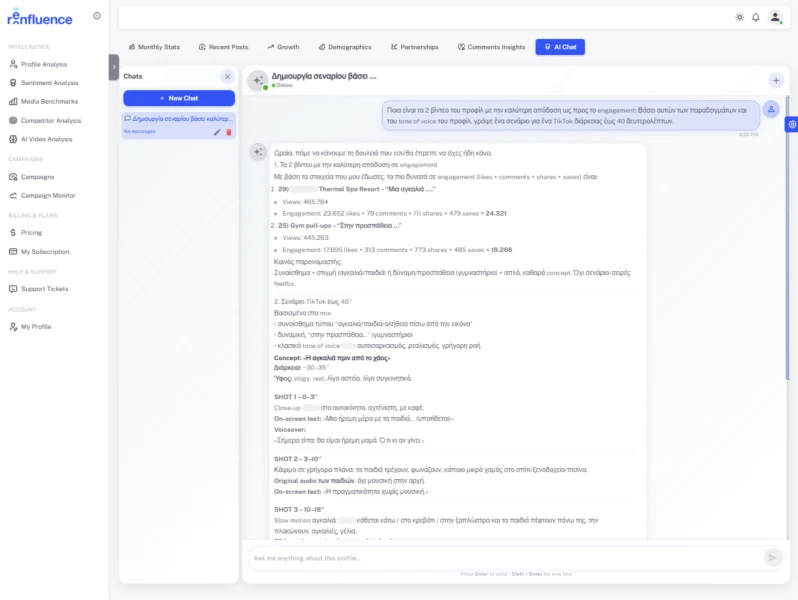Navigate to Competitor Analysis
The image size is (798, 600).
50,120
